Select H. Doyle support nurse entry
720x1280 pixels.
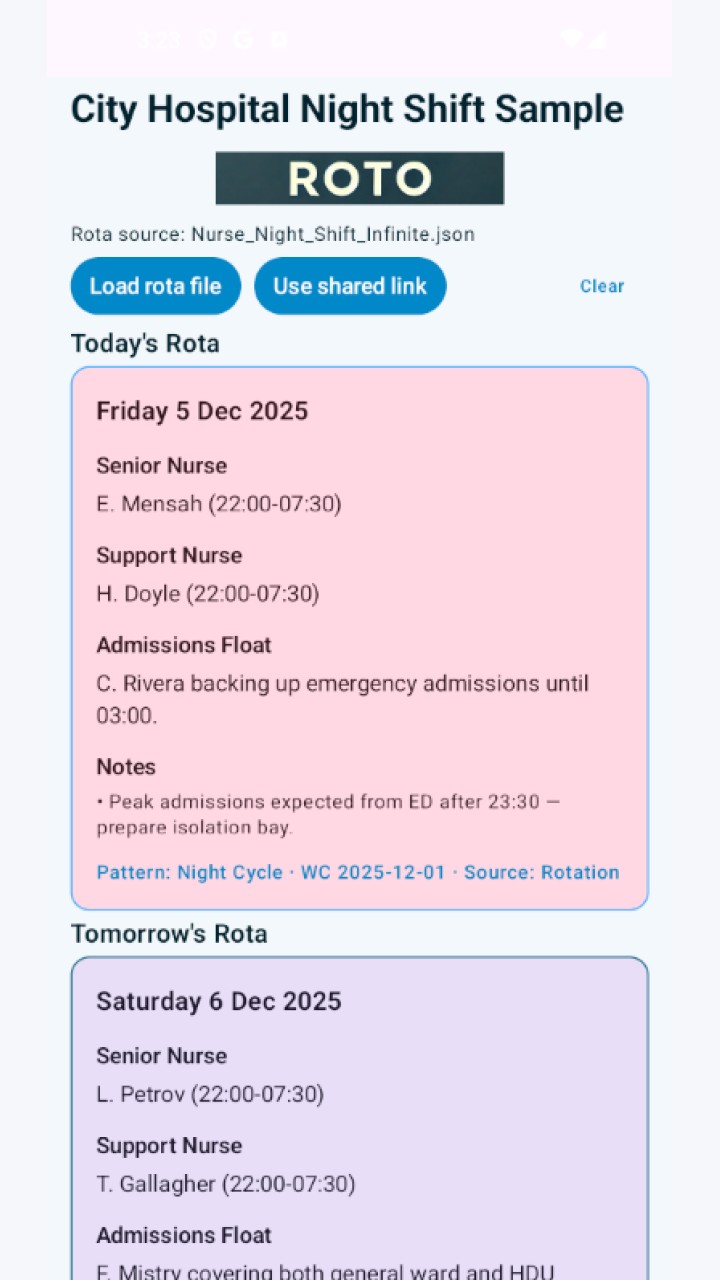coord(208,594)
